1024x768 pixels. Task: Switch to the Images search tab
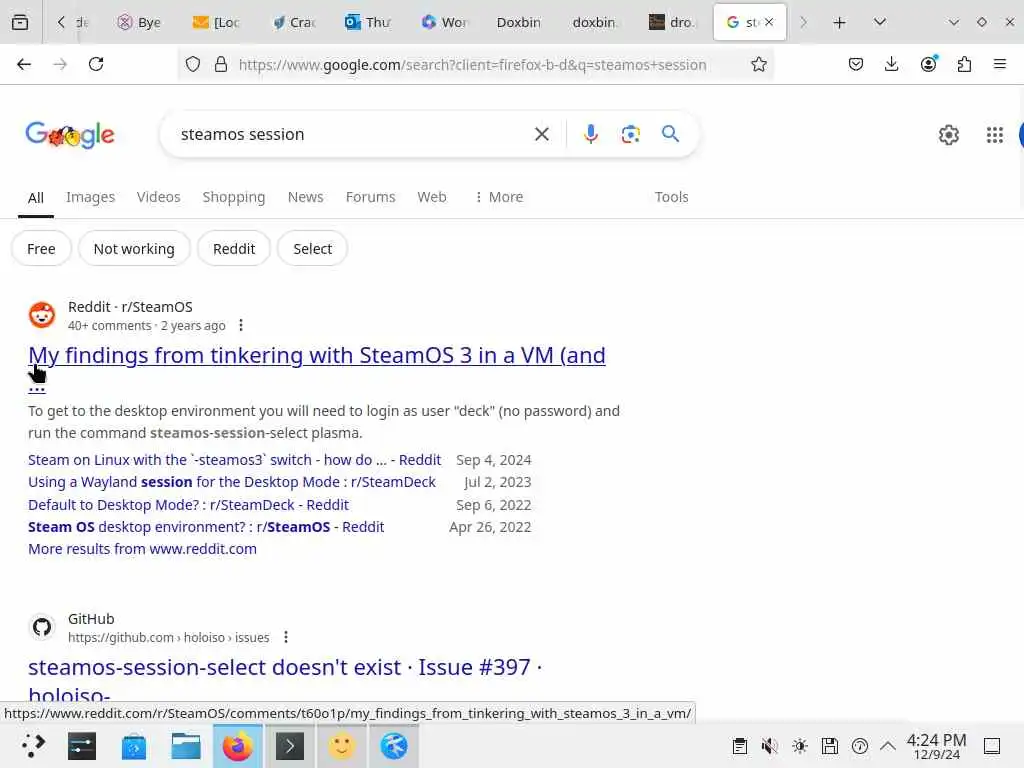90,197
